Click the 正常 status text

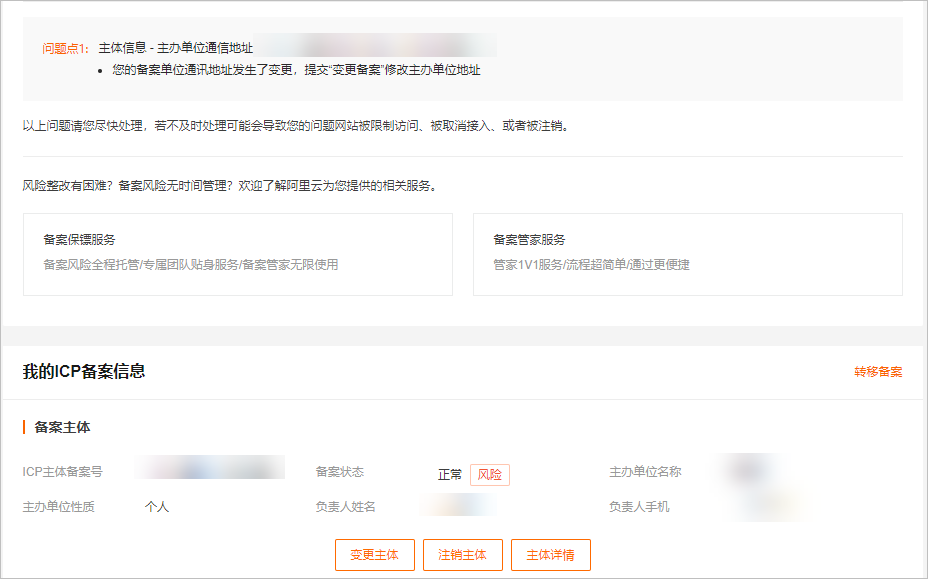[x=450, y=475]
